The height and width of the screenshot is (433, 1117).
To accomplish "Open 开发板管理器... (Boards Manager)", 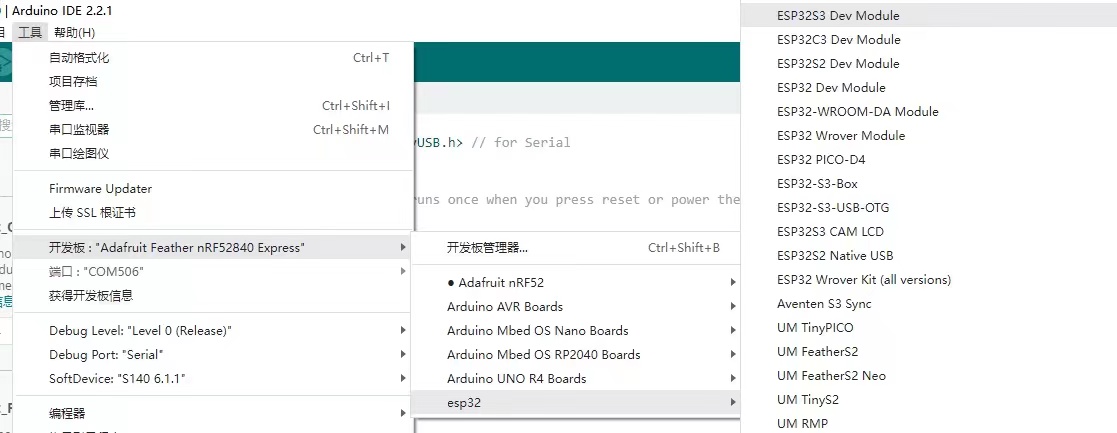I will click(576, 248).
